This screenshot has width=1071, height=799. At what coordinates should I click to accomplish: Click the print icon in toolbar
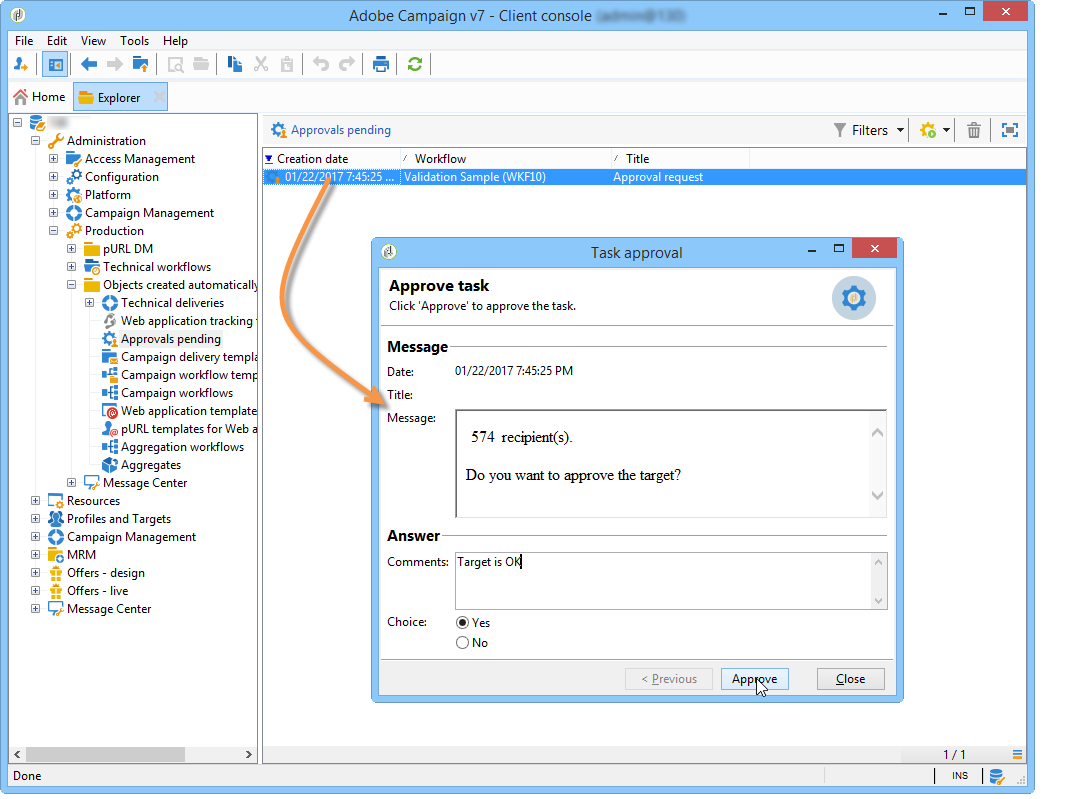click(x=380, y=64)
